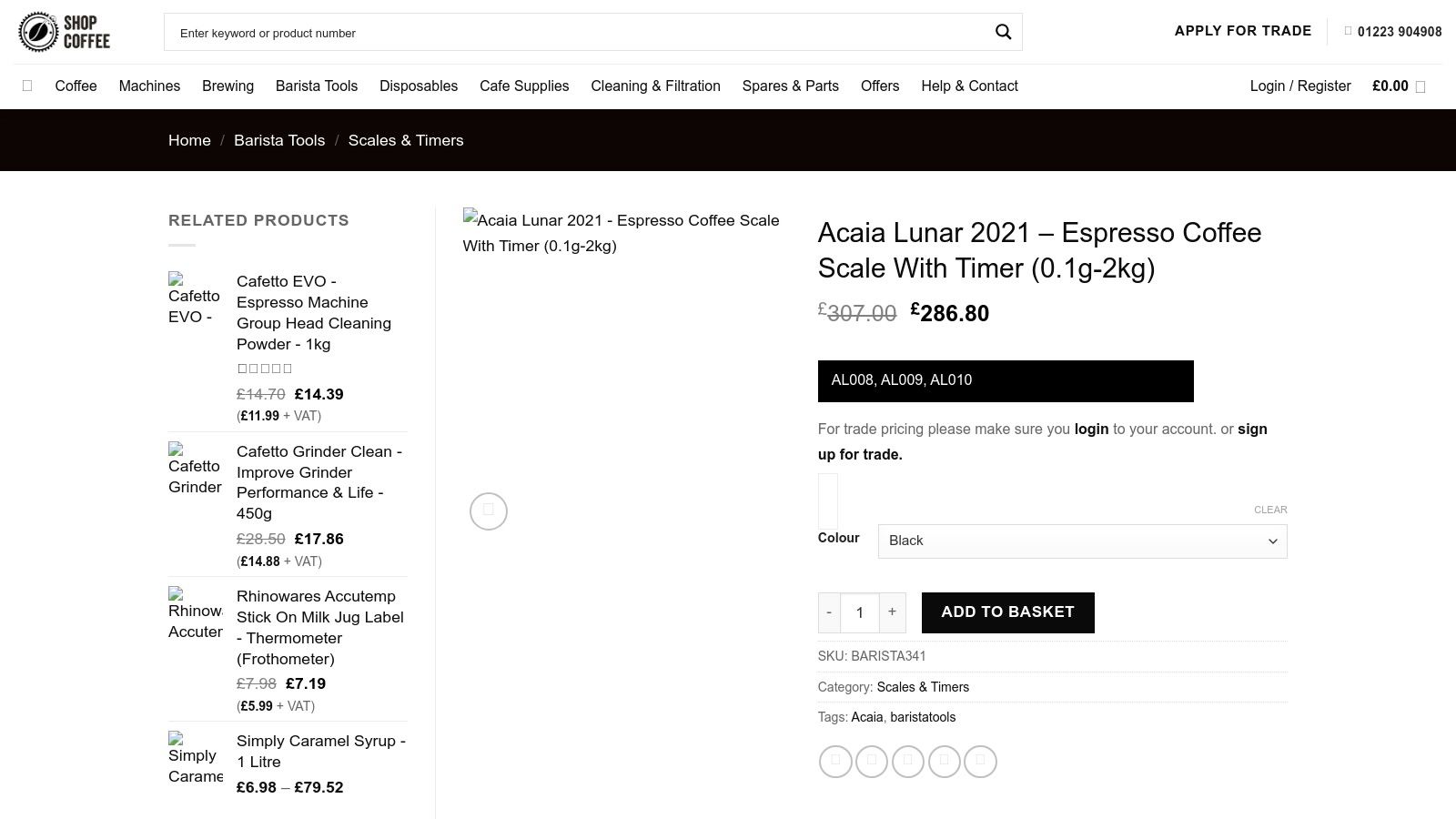Increase quantity with the plus button
This screenshot has width=1456, height=819.
point(892,612)
